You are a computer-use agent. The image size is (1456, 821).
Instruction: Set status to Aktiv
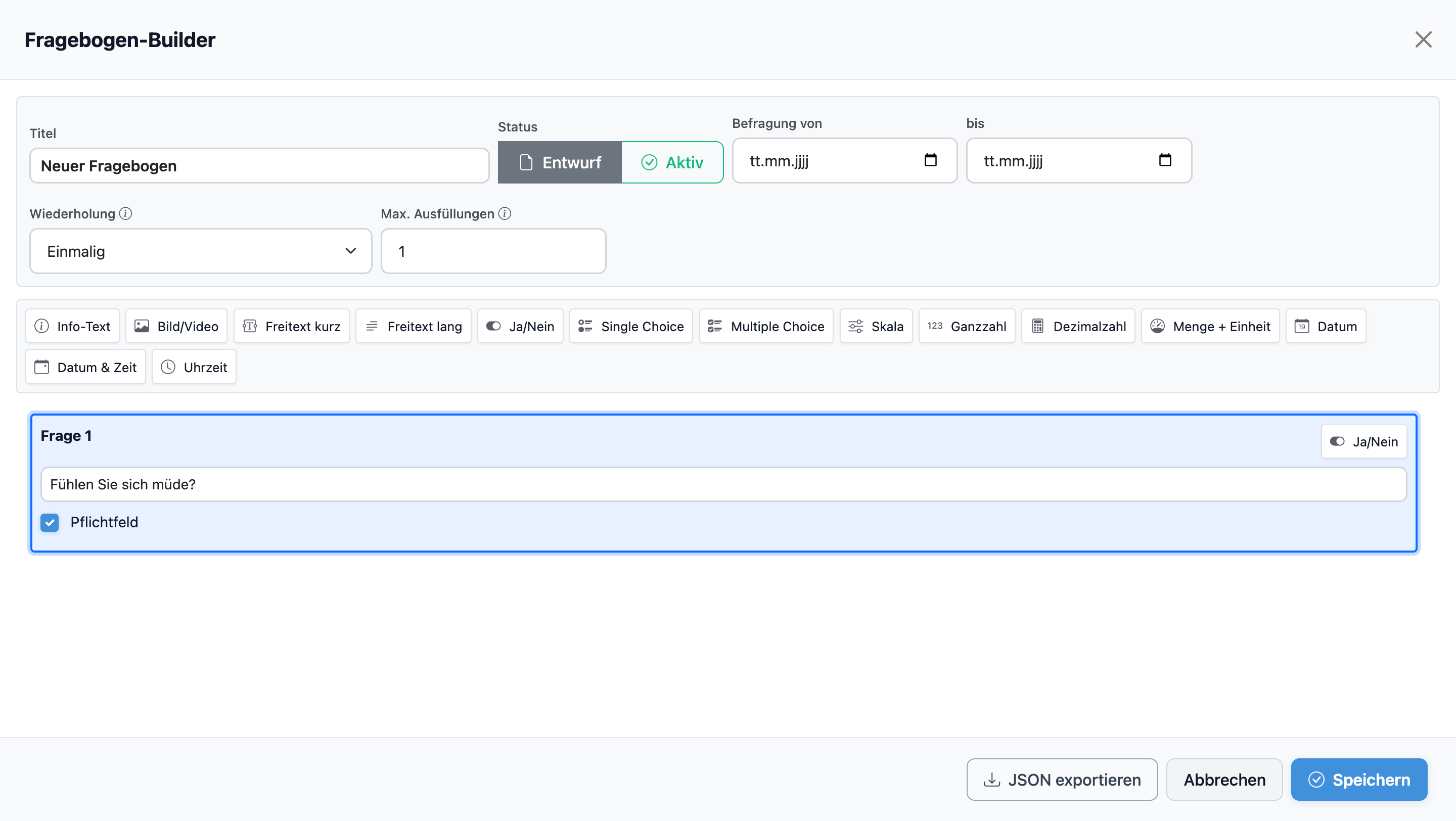[672, 162]
